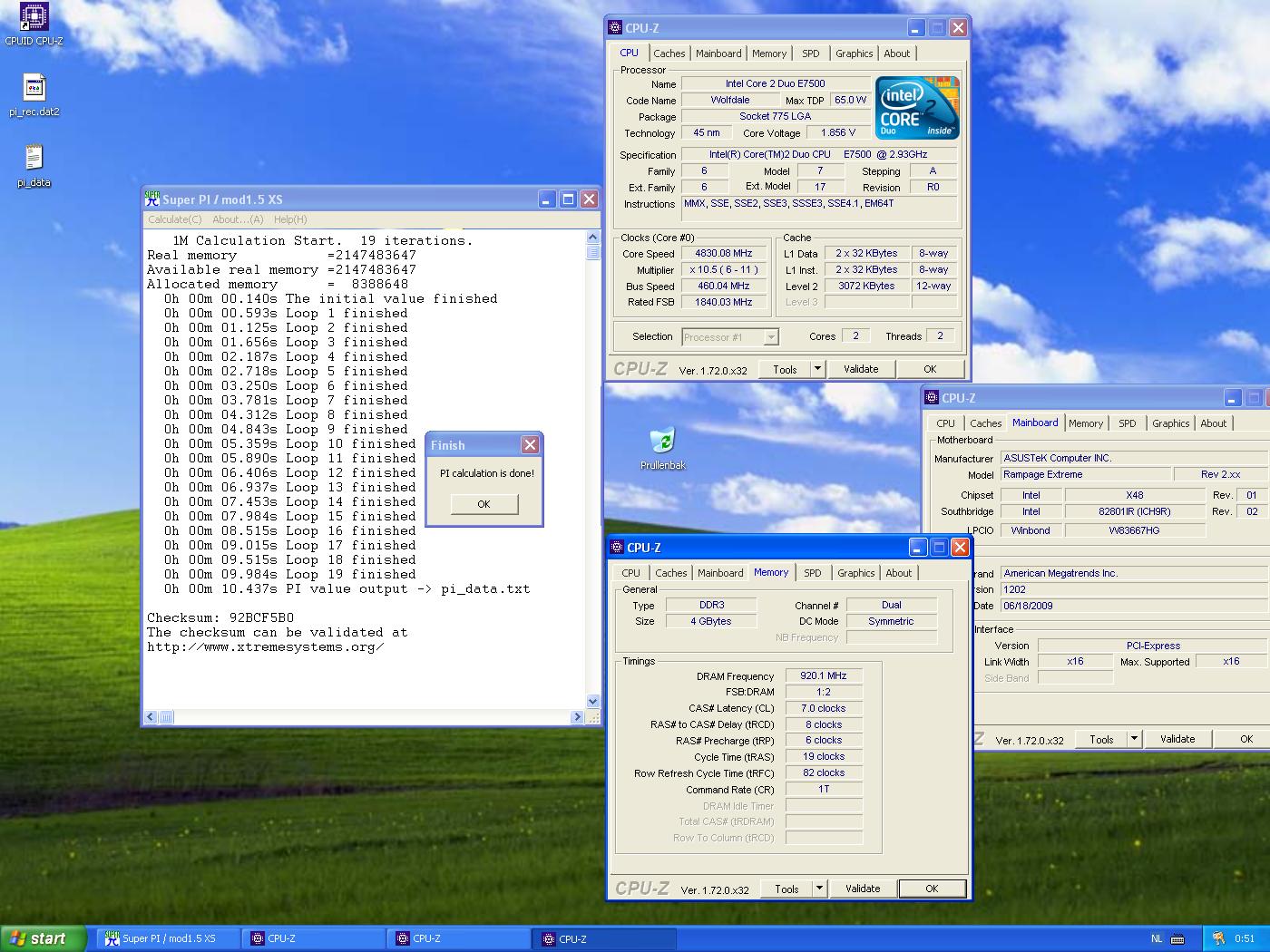The width and height of the screenshot is (1270, 952).
Task: Click DRAM Frequency value 920.1 MHz
Action: point(824,675)
